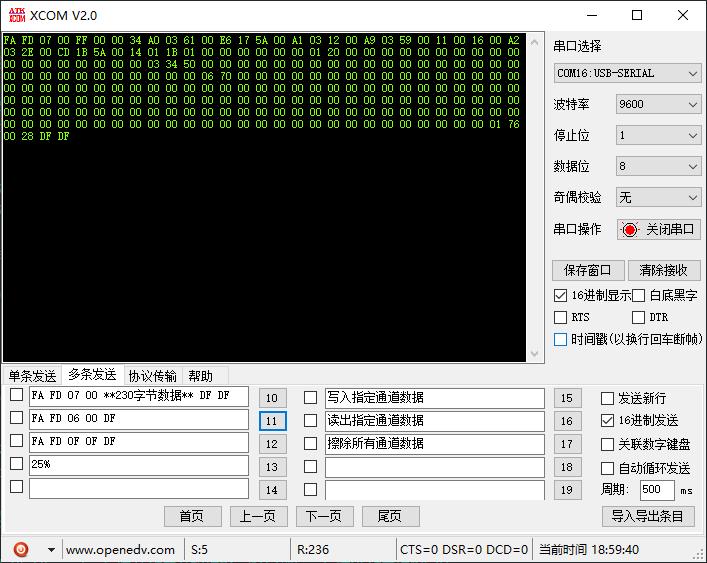Click the 下一页 button
The width and height of the screenshot is (707, 563).
tap(324, 517)
